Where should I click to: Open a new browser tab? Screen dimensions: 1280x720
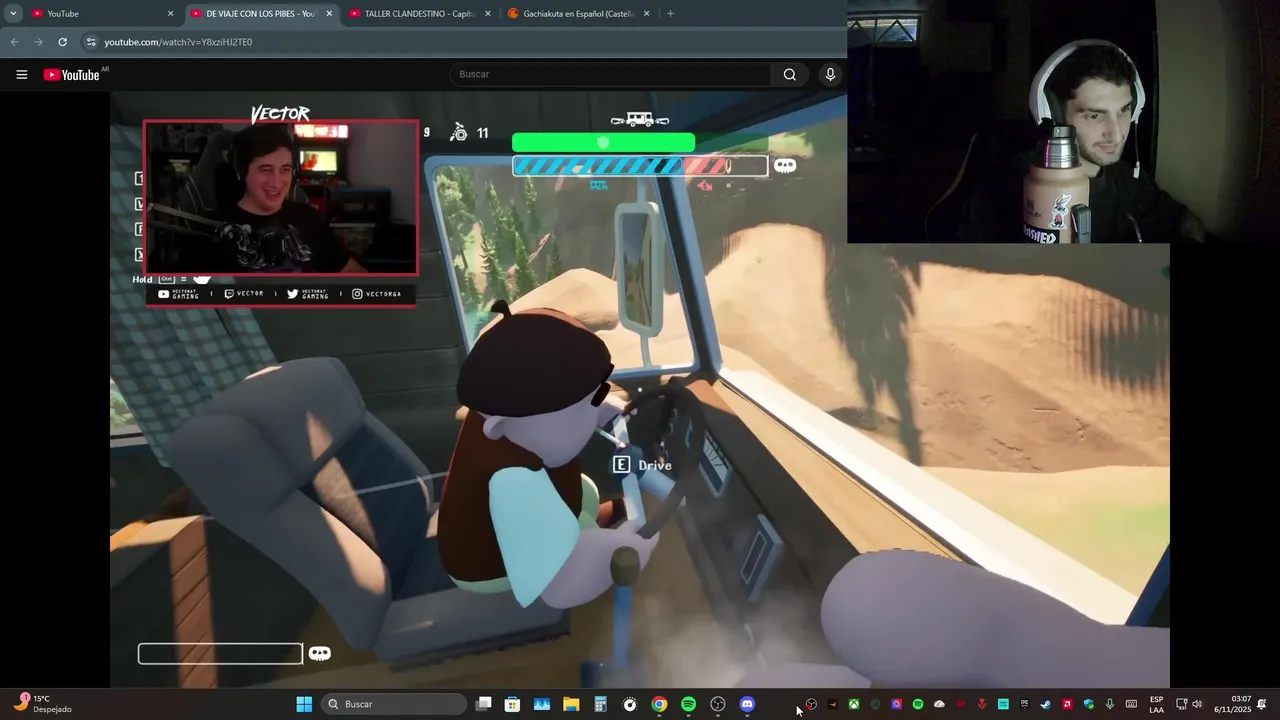pyautogui.click(x=670, y=14)
